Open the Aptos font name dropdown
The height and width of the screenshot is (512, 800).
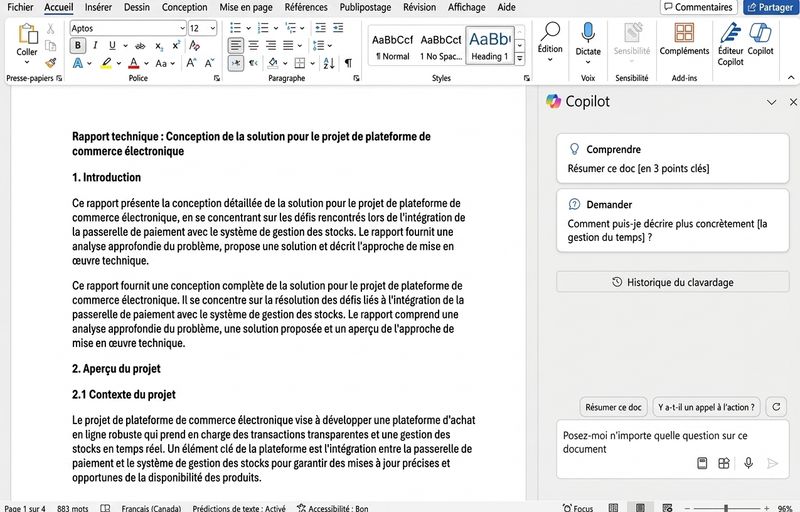(182, 28)
